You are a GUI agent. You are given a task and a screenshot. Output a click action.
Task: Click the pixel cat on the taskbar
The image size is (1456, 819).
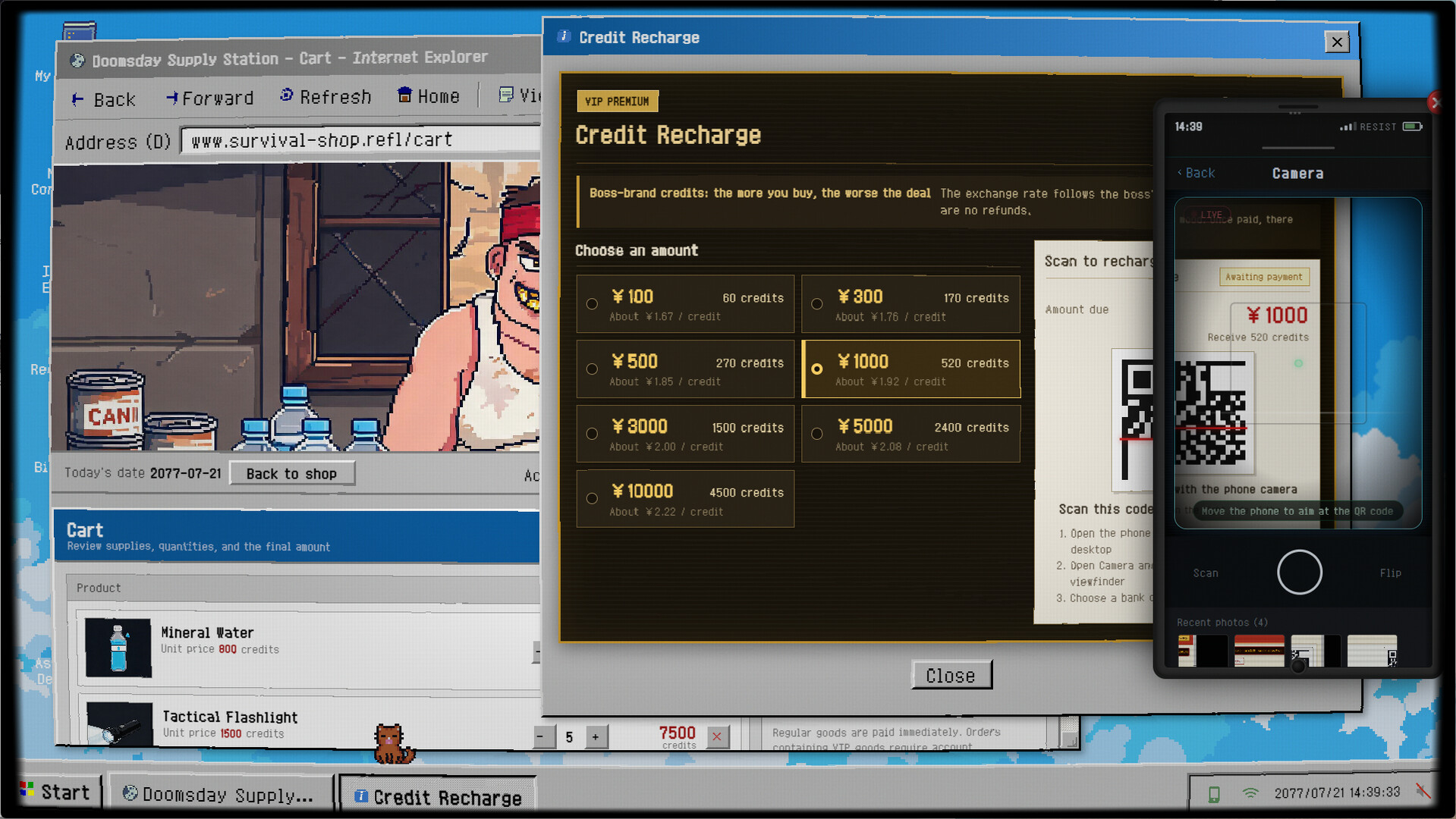click(393, 744)
